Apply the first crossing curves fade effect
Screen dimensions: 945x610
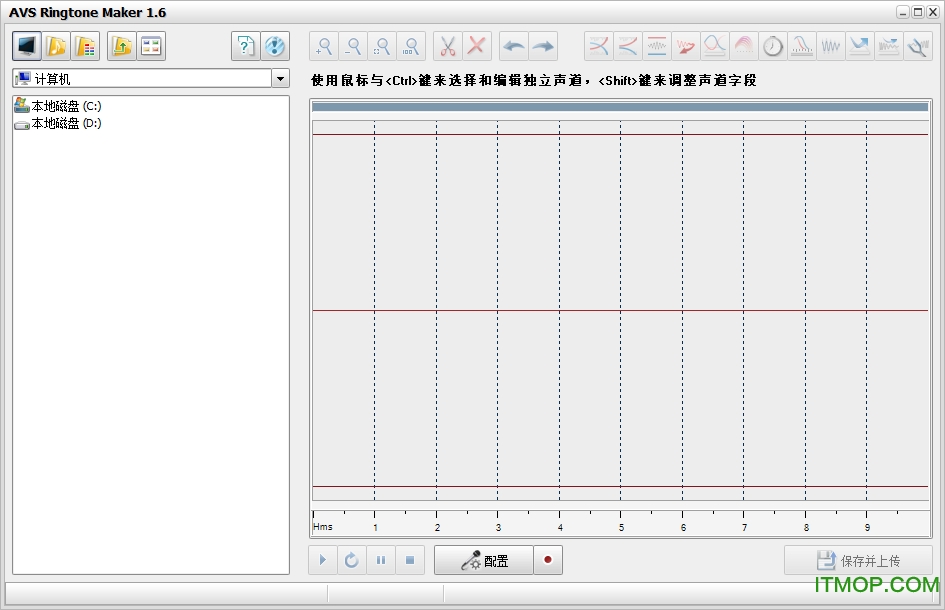point(598,46)
